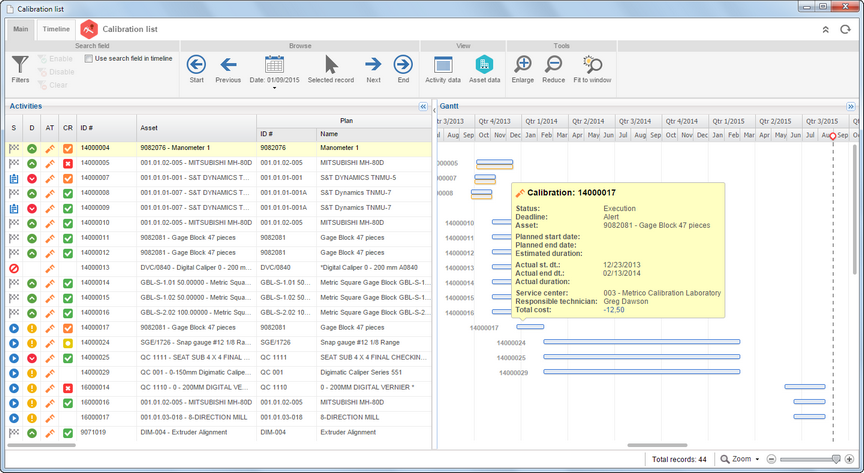864x473 pixels.
Task: Click the Gantt bar labeled 14000029
Action: 641,372
